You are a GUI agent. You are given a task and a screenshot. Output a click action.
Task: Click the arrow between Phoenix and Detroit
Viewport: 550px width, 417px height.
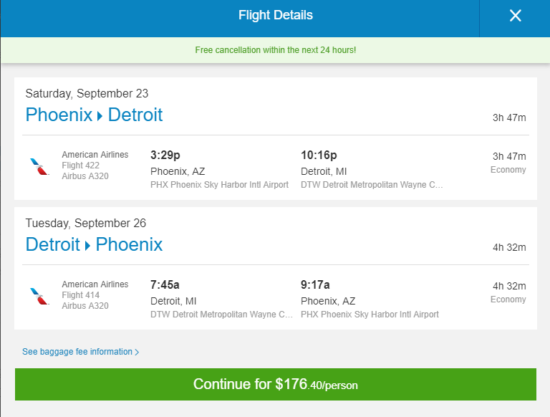pyautogui.click(x=100, y=116)
